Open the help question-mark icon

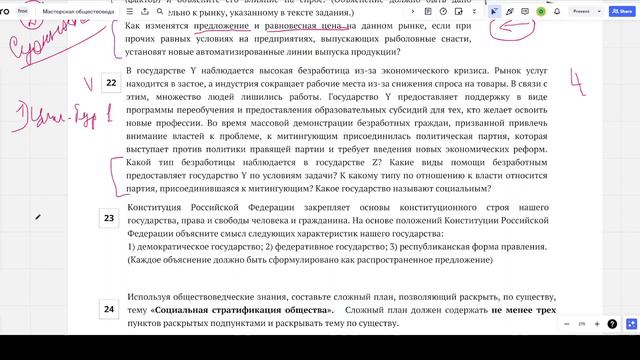click(x=612, y=324)
